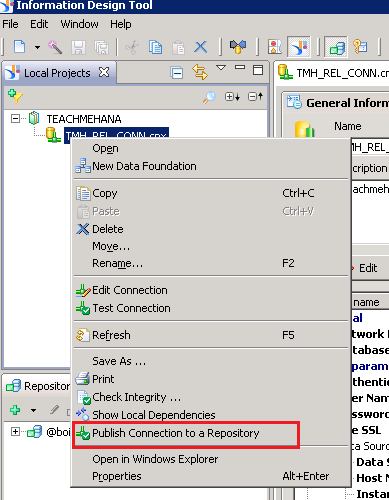Screen dimensions: 389x500
Task: Click the expand-all tree icon
Action: [x=232, y=97]
